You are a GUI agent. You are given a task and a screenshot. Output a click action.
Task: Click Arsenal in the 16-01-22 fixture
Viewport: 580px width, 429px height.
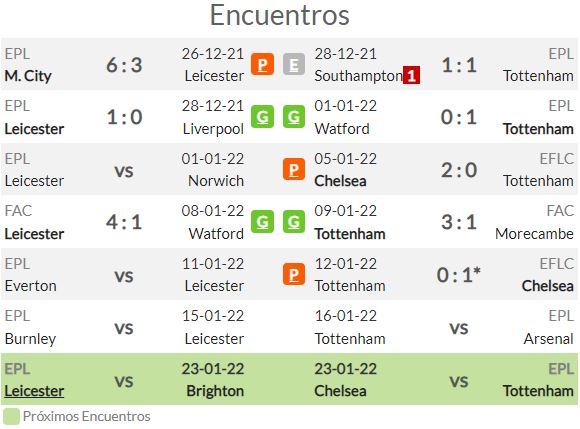pyautogui.click(x=548, y=338)
